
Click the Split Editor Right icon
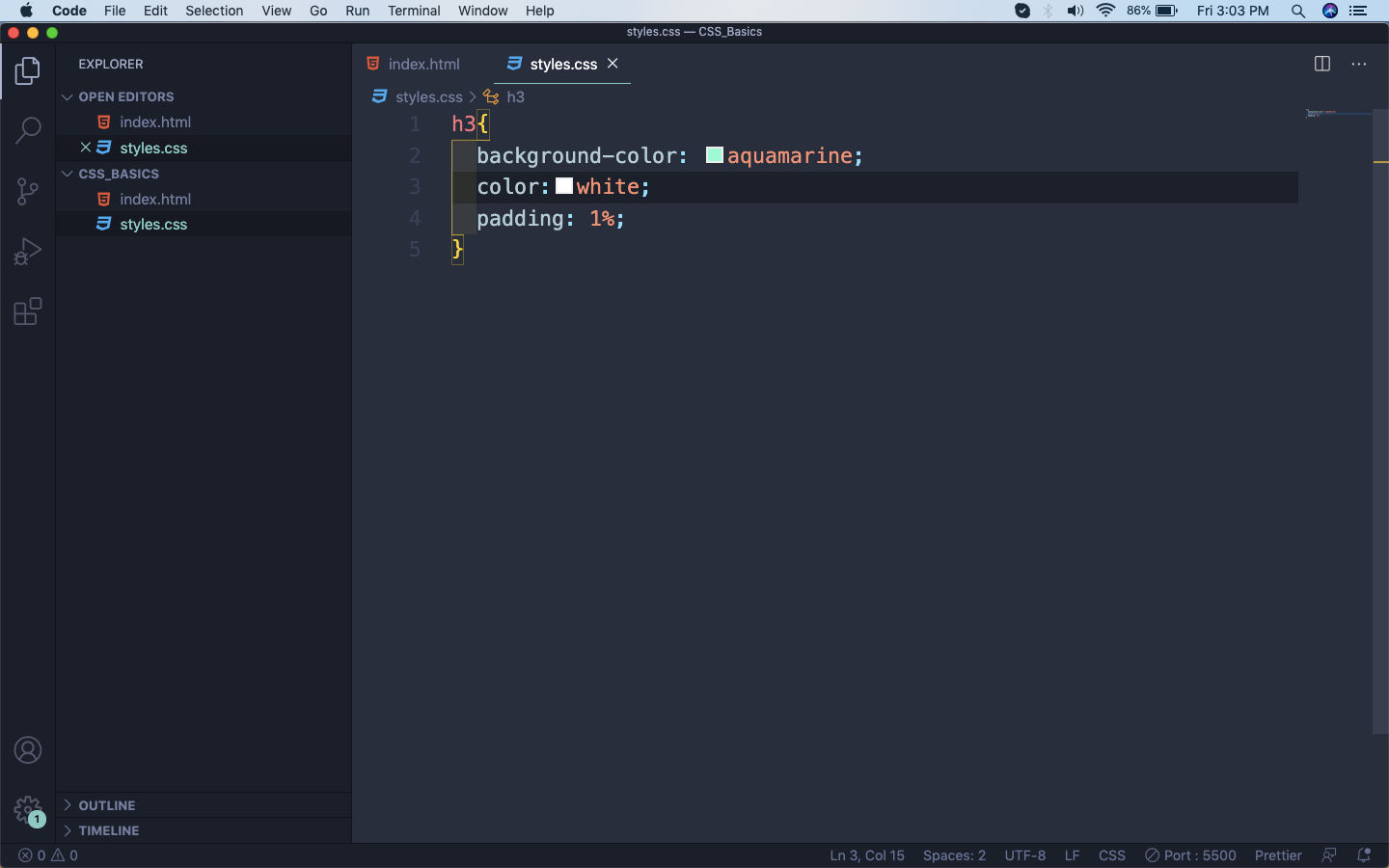(1322, 64)
